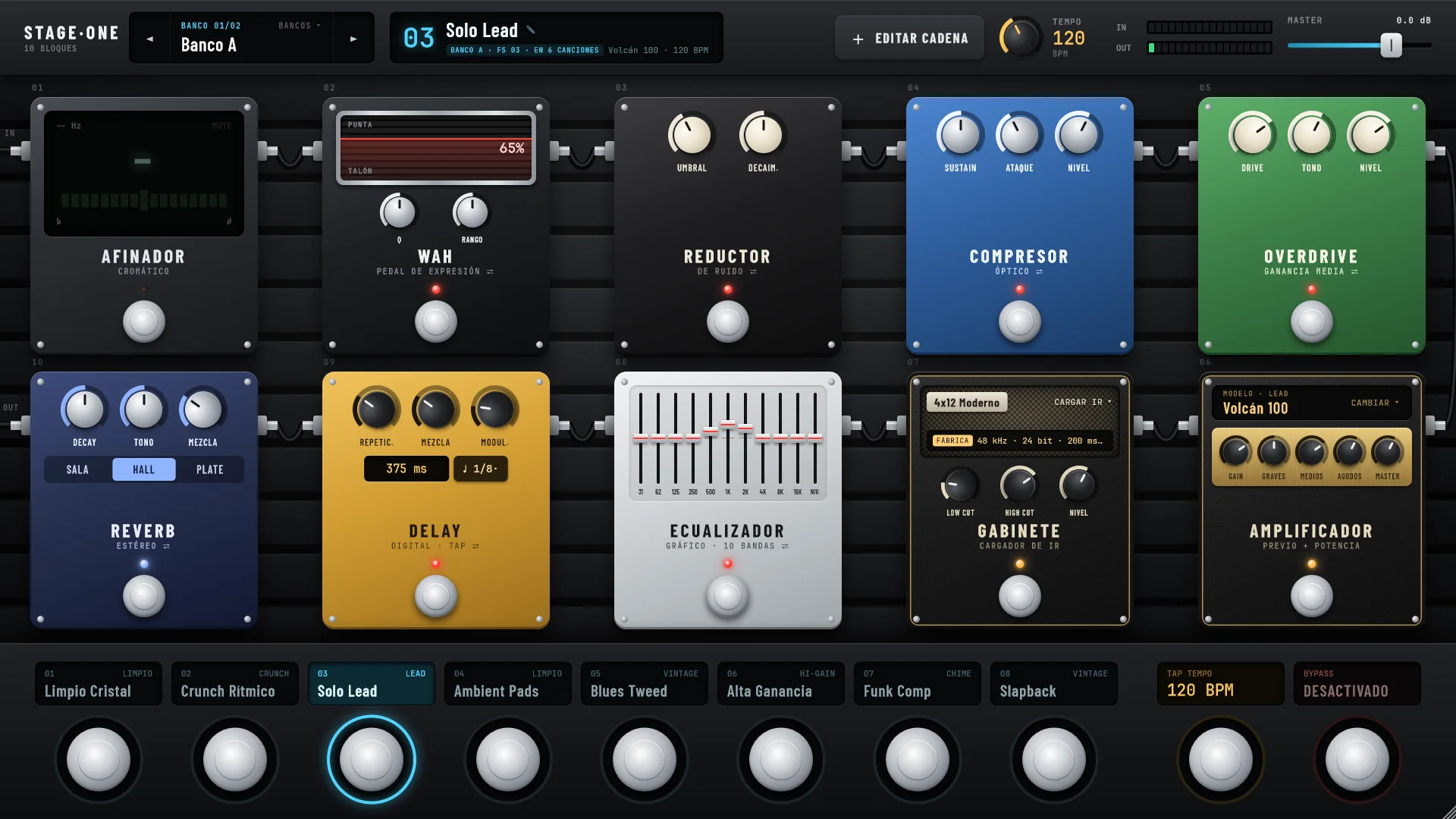Click the Compressor SUSTAIN knob
1456x819 pixels.
960,136
